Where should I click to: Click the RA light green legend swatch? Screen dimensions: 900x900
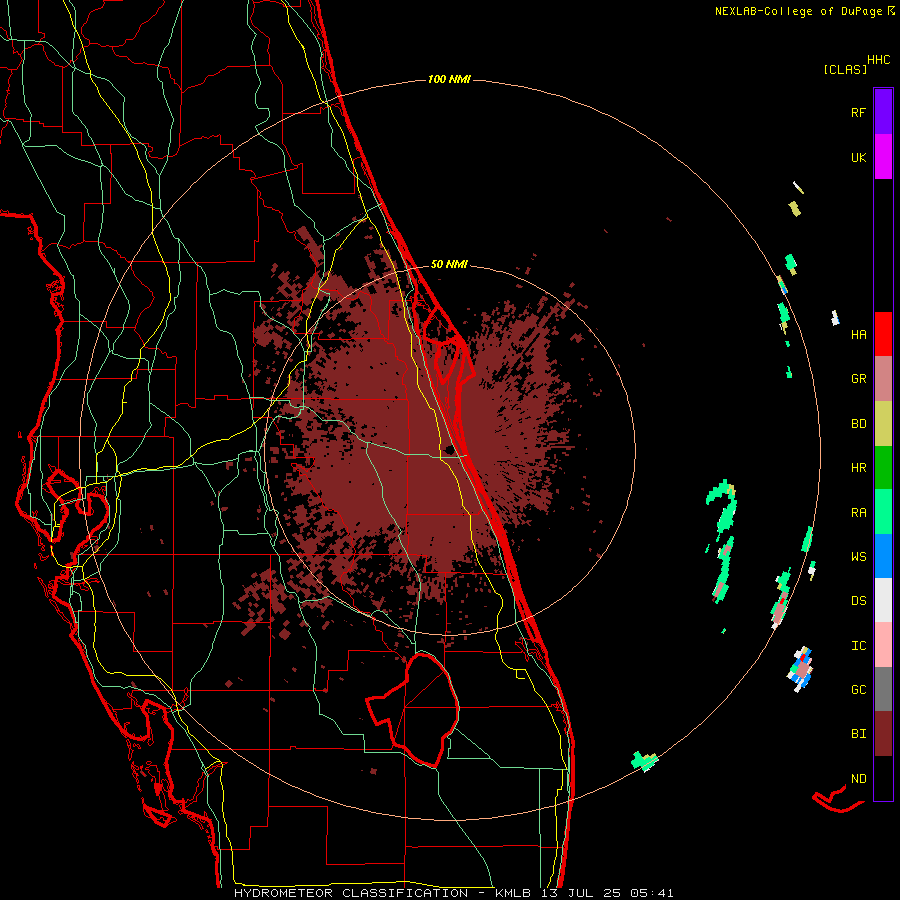coord(883,512)
